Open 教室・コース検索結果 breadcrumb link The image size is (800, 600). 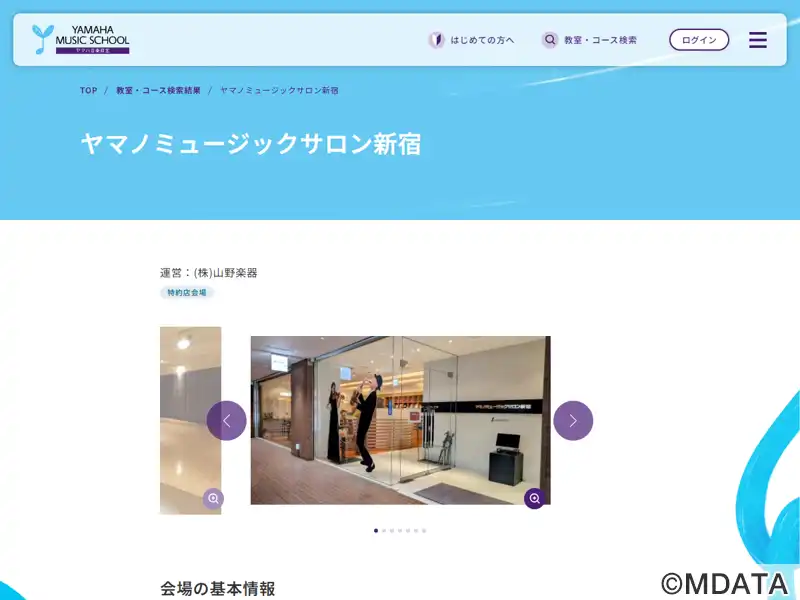158,90
